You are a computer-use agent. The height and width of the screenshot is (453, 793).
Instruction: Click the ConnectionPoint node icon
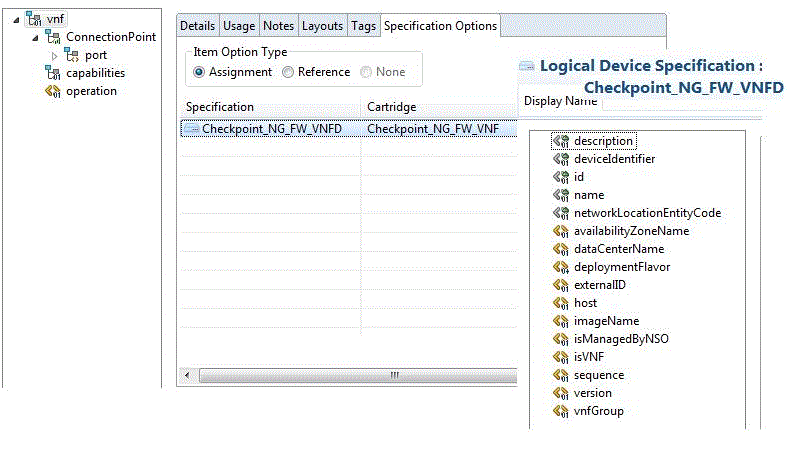click(53, 37)
